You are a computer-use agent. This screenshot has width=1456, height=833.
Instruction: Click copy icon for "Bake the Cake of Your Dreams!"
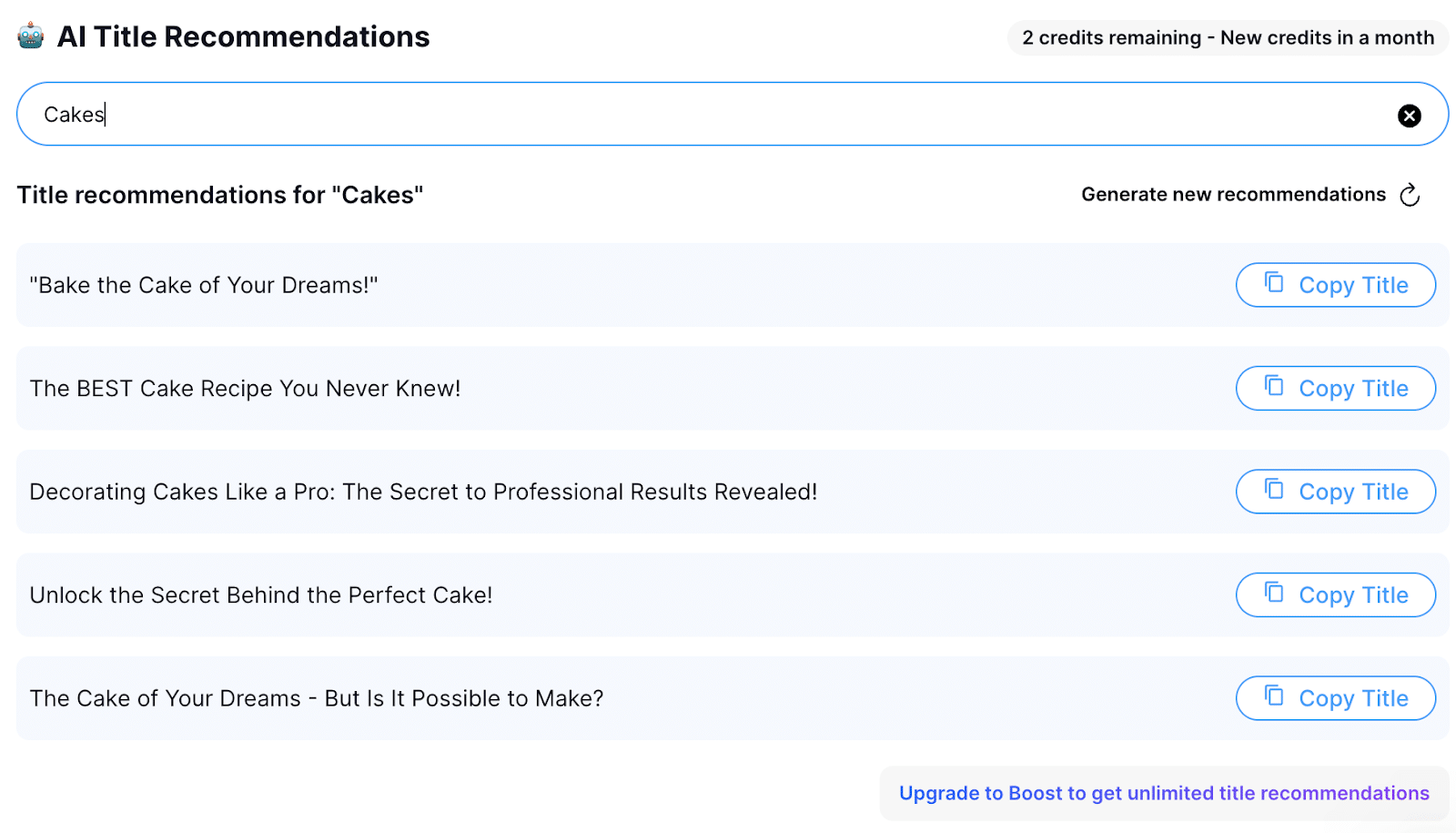[1274, 283]
